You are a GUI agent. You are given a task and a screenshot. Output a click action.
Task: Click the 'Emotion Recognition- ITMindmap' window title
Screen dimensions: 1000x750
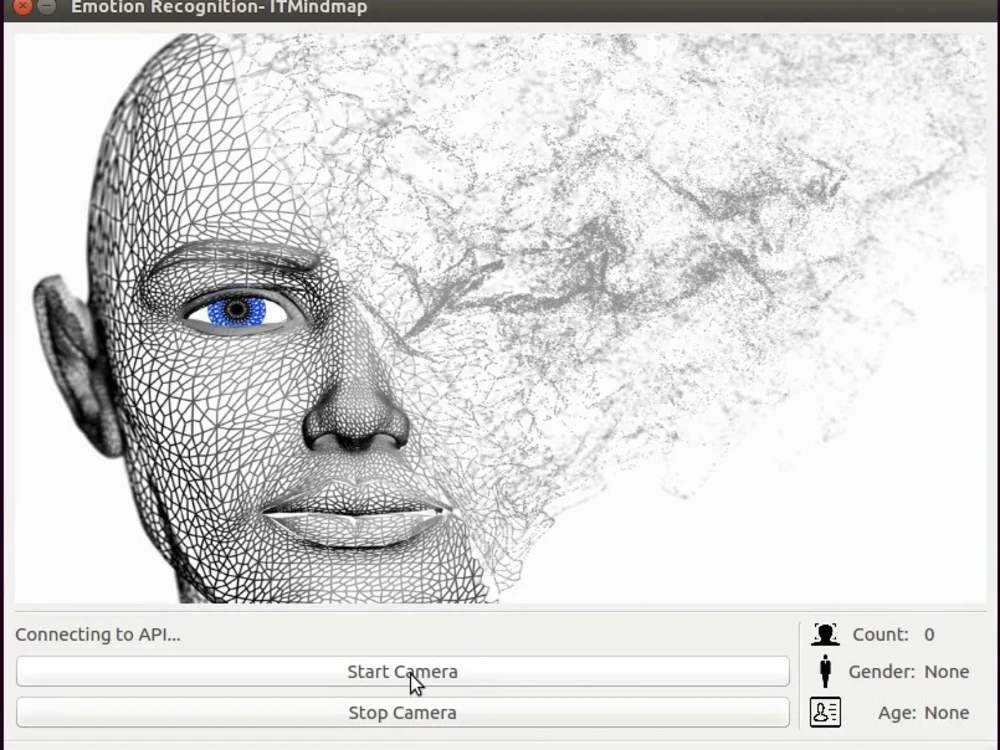(219, 8)
